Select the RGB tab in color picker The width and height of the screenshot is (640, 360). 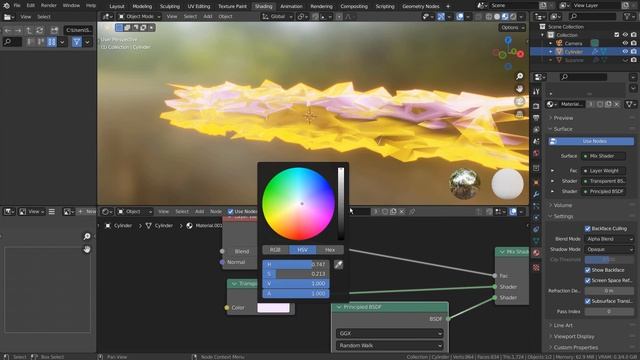276,250
